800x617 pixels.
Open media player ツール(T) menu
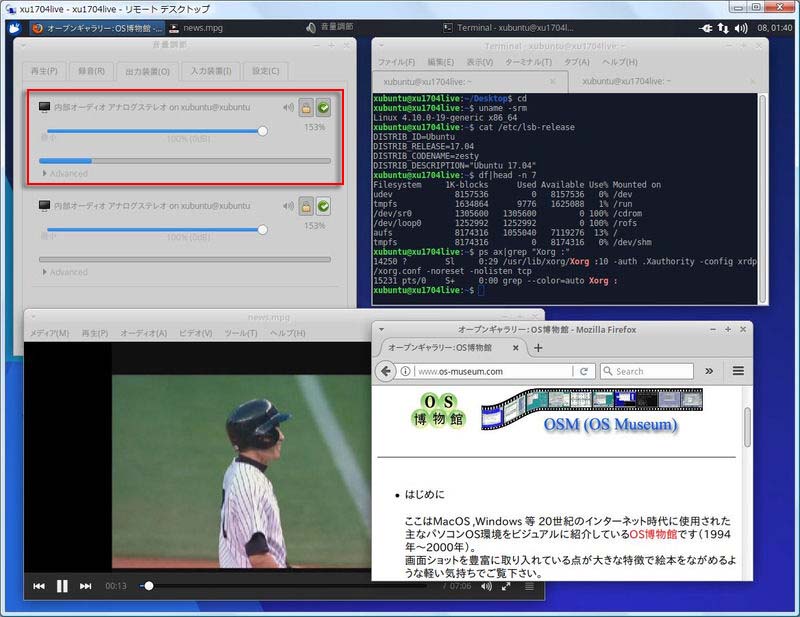[x=241, y=333]
